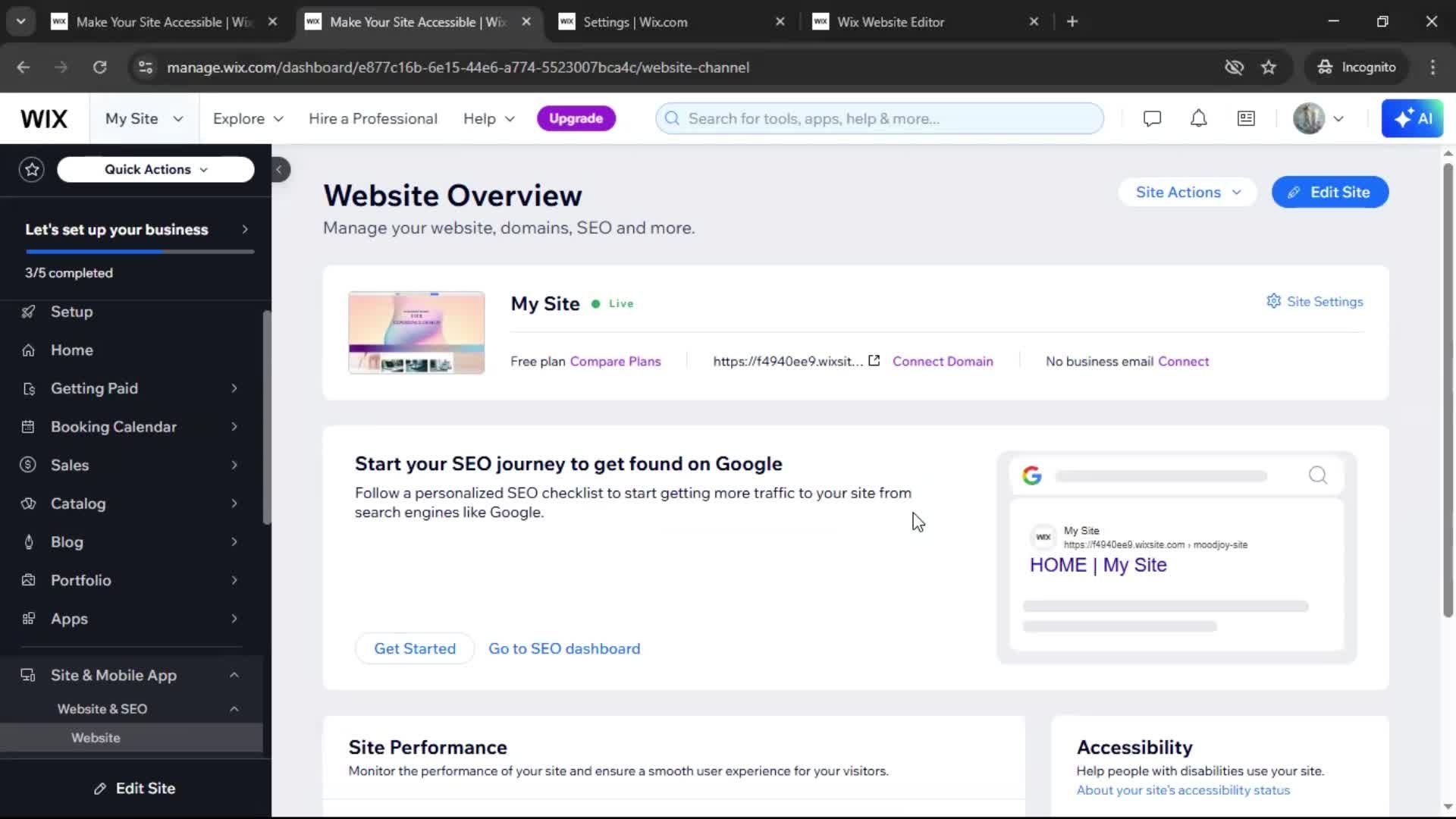Viewport: 1456px width, 819px height.
Task: Click Compare Plans link
Action: click(x=615, y=362)
